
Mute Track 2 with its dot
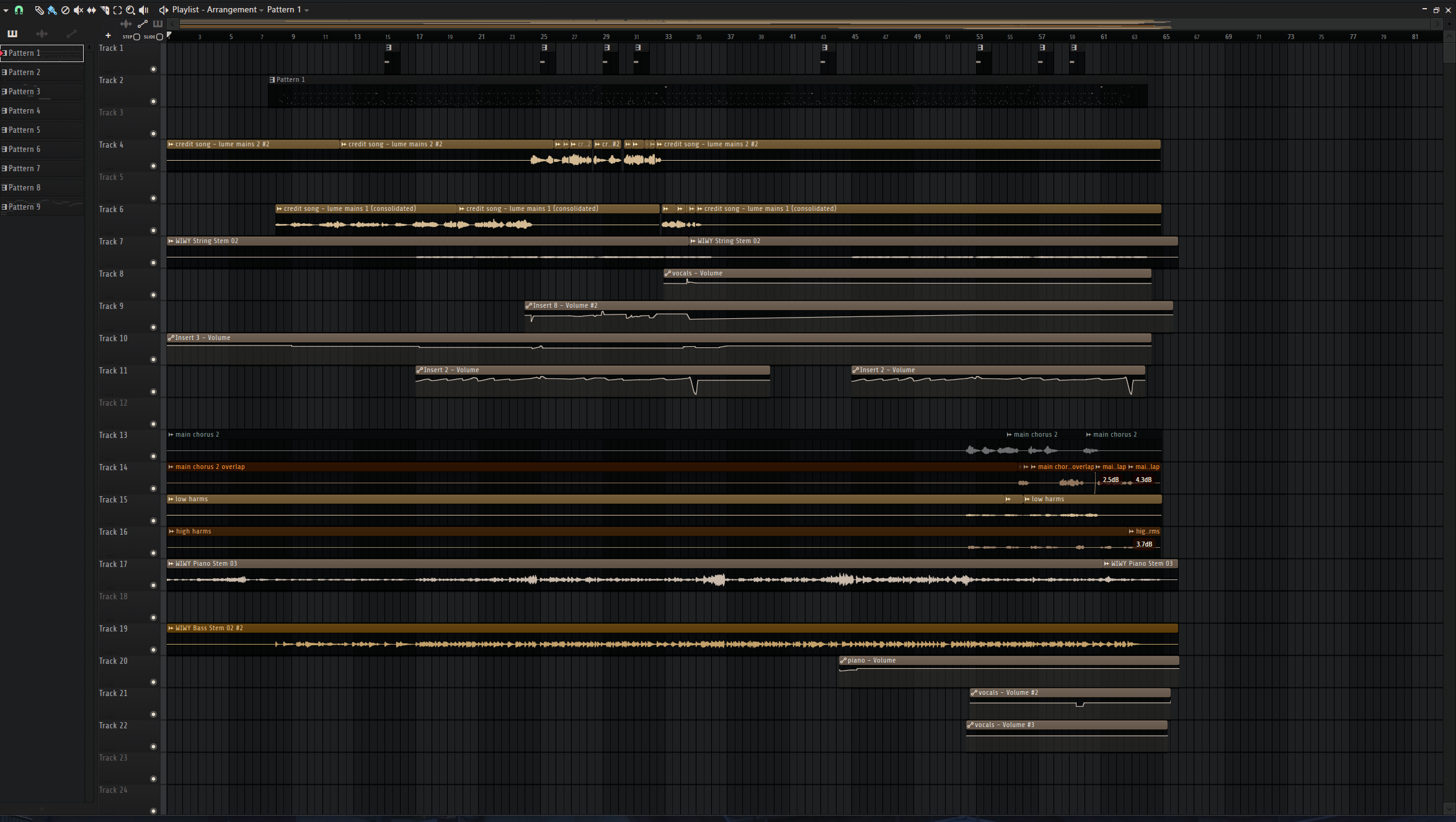(154, 102)
